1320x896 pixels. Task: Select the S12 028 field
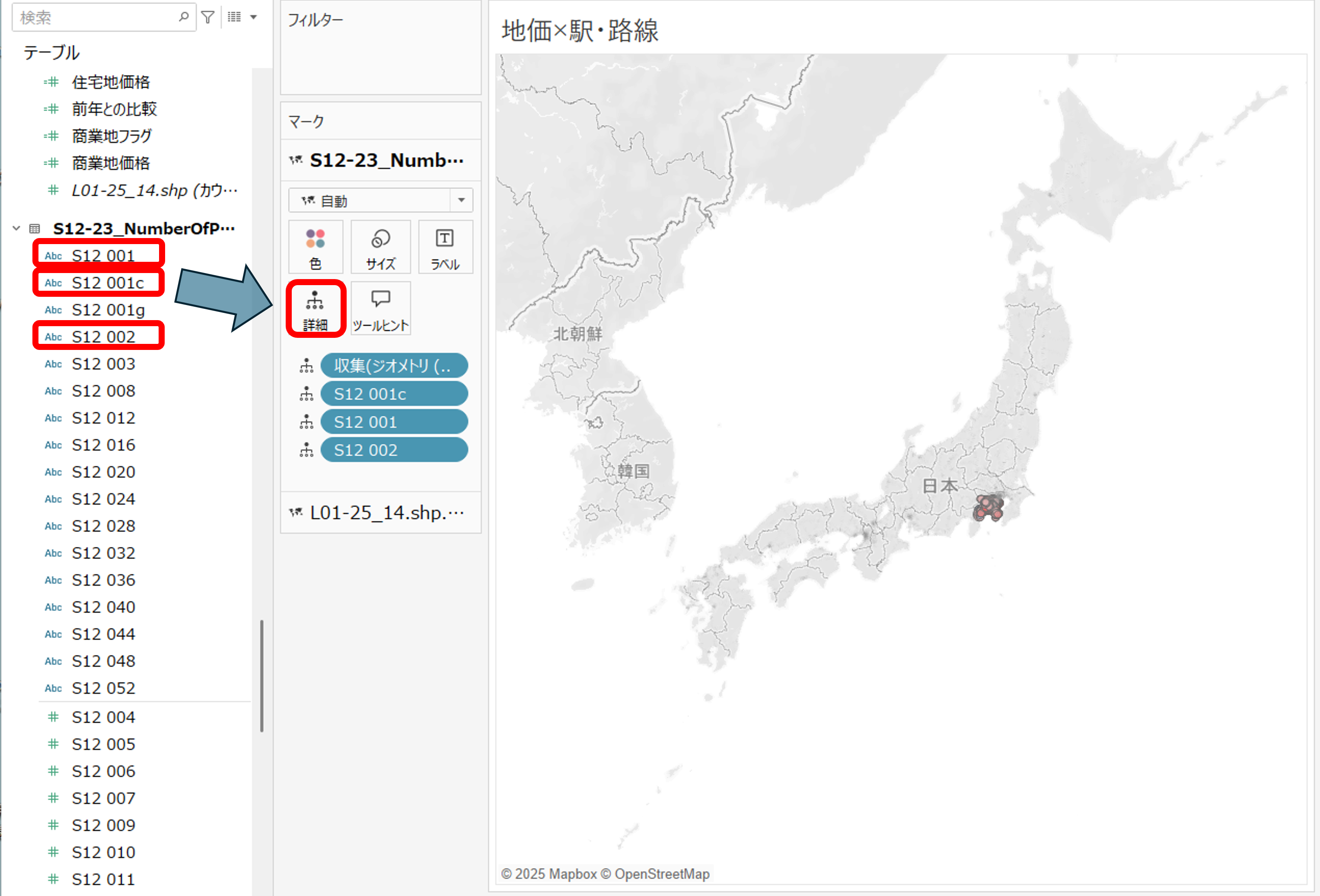(x=103, y=526)
